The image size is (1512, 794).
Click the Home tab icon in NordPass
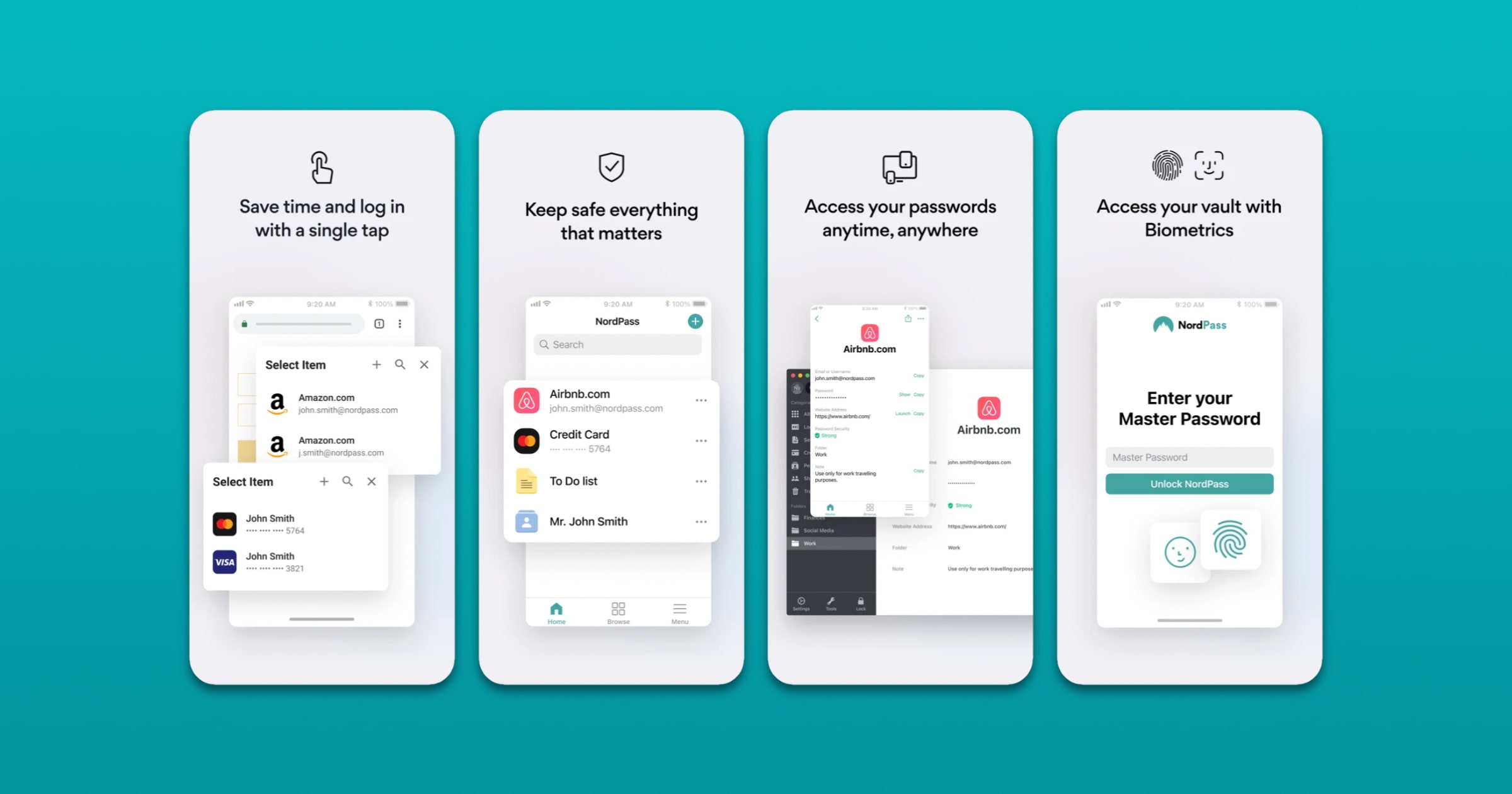[556, 608]
